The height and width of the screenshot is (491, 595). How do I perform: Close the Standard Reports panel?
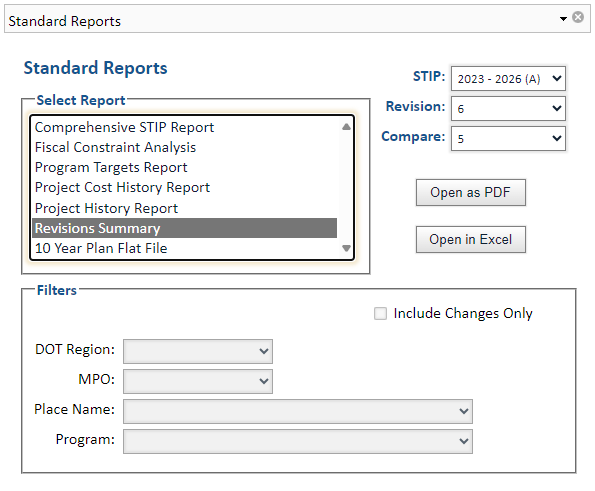pos(578,17)
